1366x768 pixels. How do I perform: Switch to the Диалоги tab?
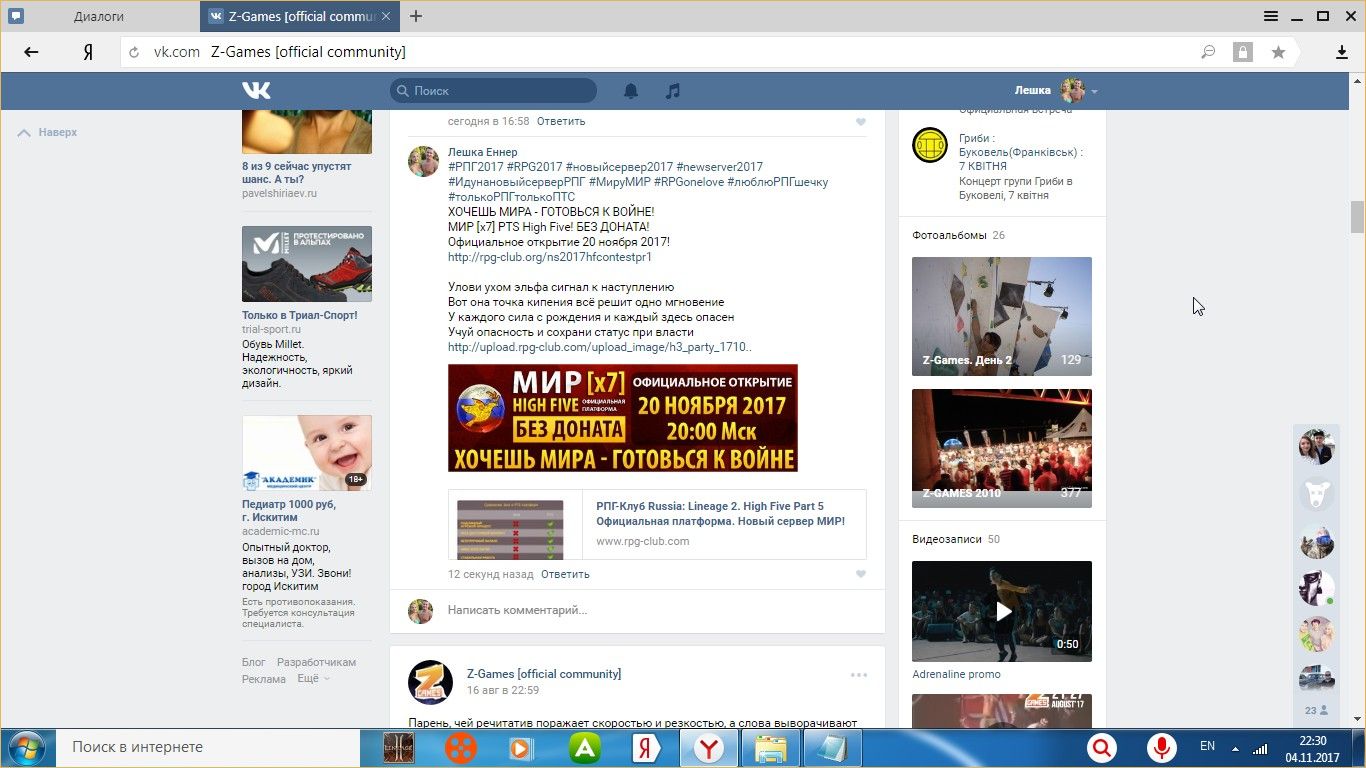click(x=99, y=17)
